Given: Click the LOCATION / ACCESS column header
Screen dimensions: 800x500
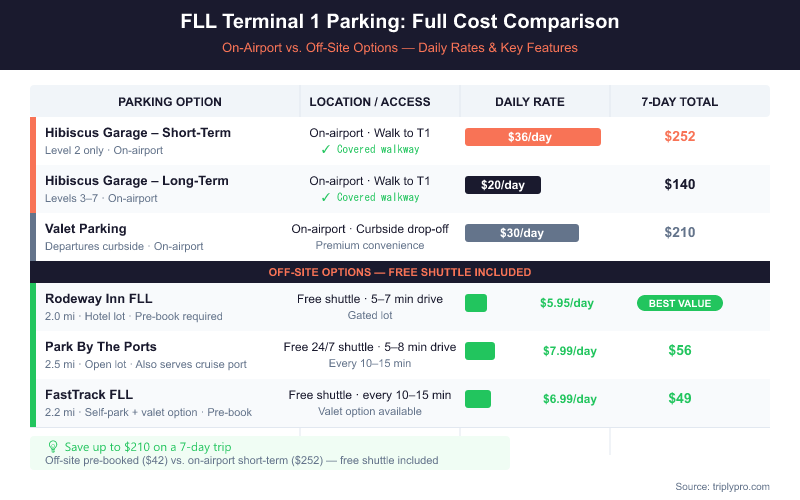Looking at the screenshot, I should click(370, 102).
